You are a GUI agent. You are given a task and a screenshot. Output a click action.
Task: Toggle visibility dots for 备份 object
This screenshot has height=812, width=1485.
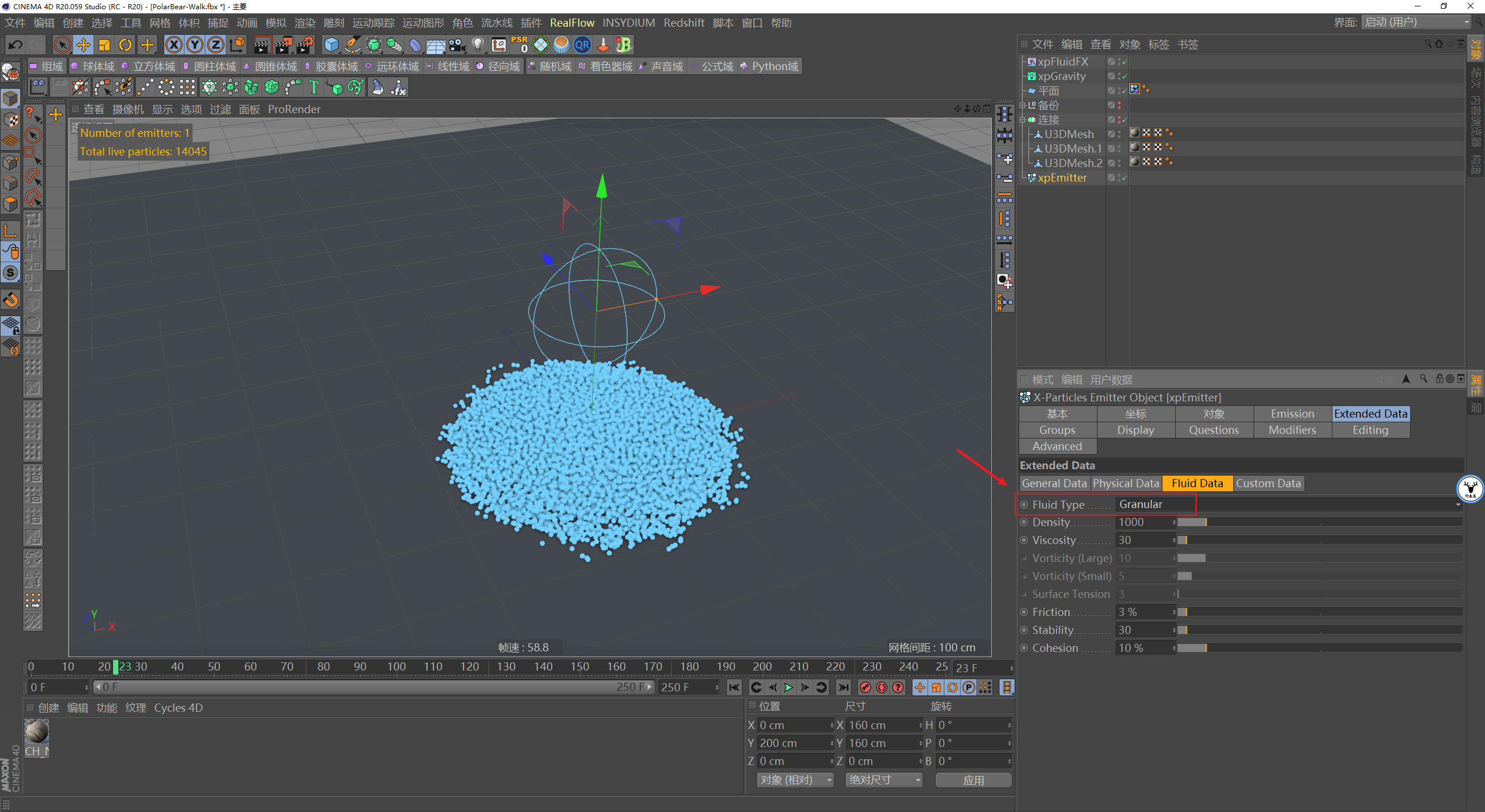pos(1120,106)
